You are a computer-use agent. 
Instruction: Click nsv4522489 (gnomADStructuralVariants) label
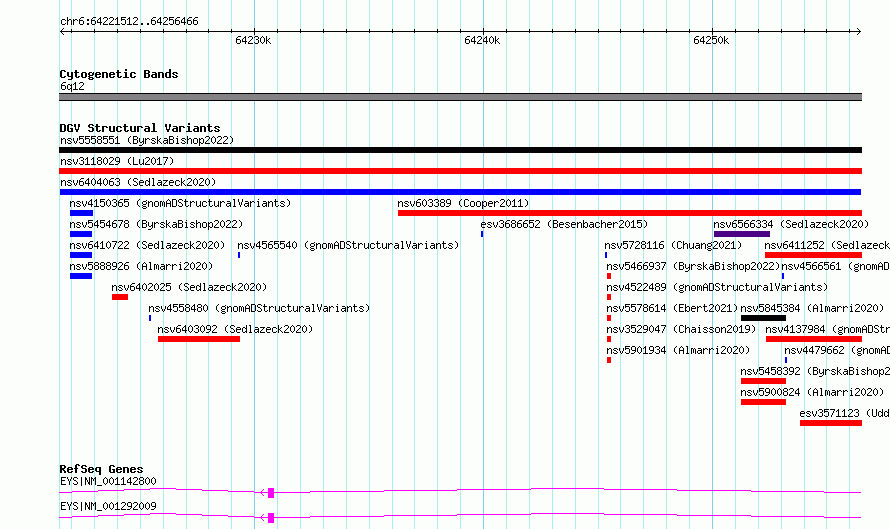(x=717, y=287)
